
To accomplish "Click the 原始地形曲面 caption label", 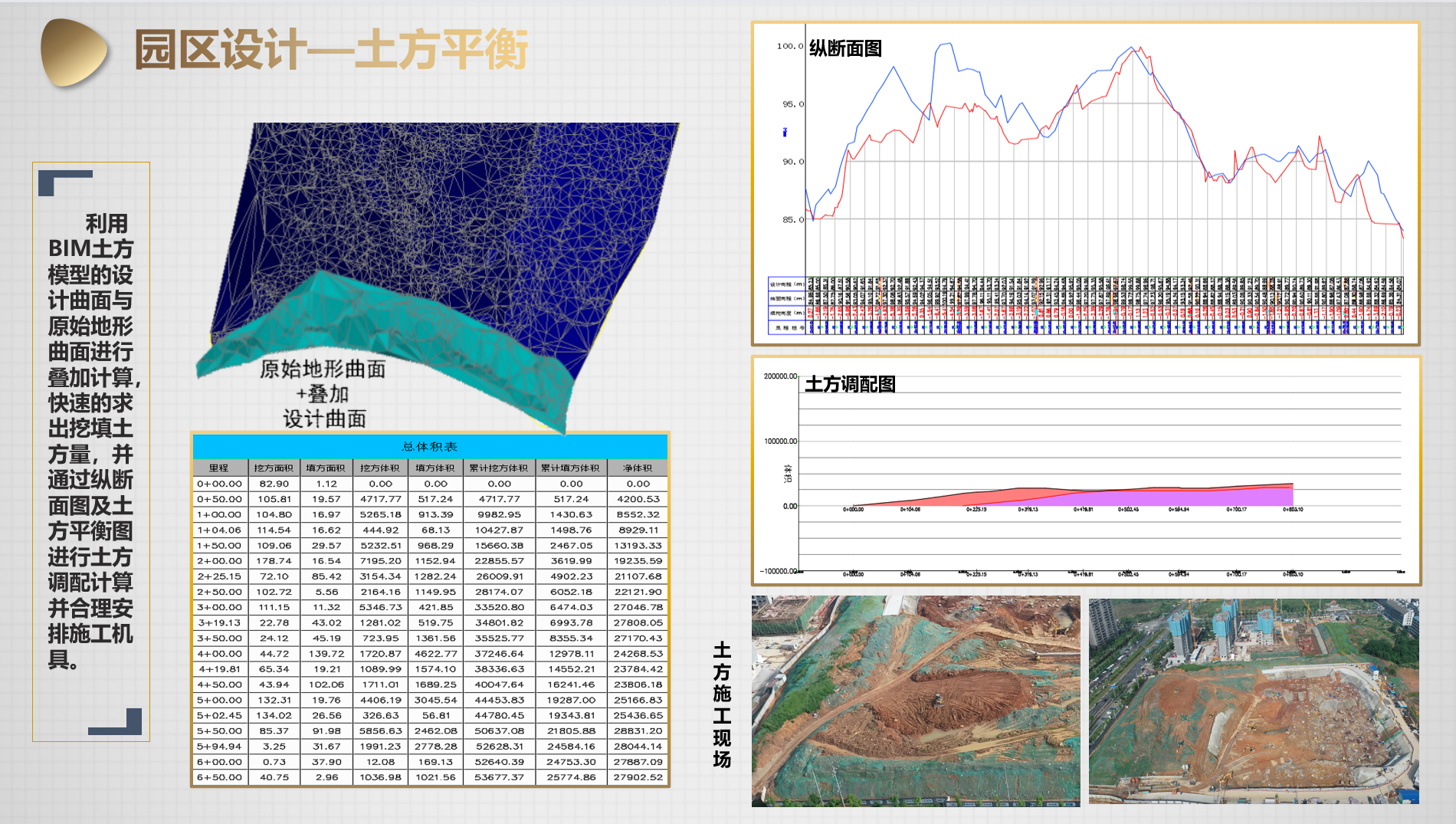I will [x=323, y=369].
